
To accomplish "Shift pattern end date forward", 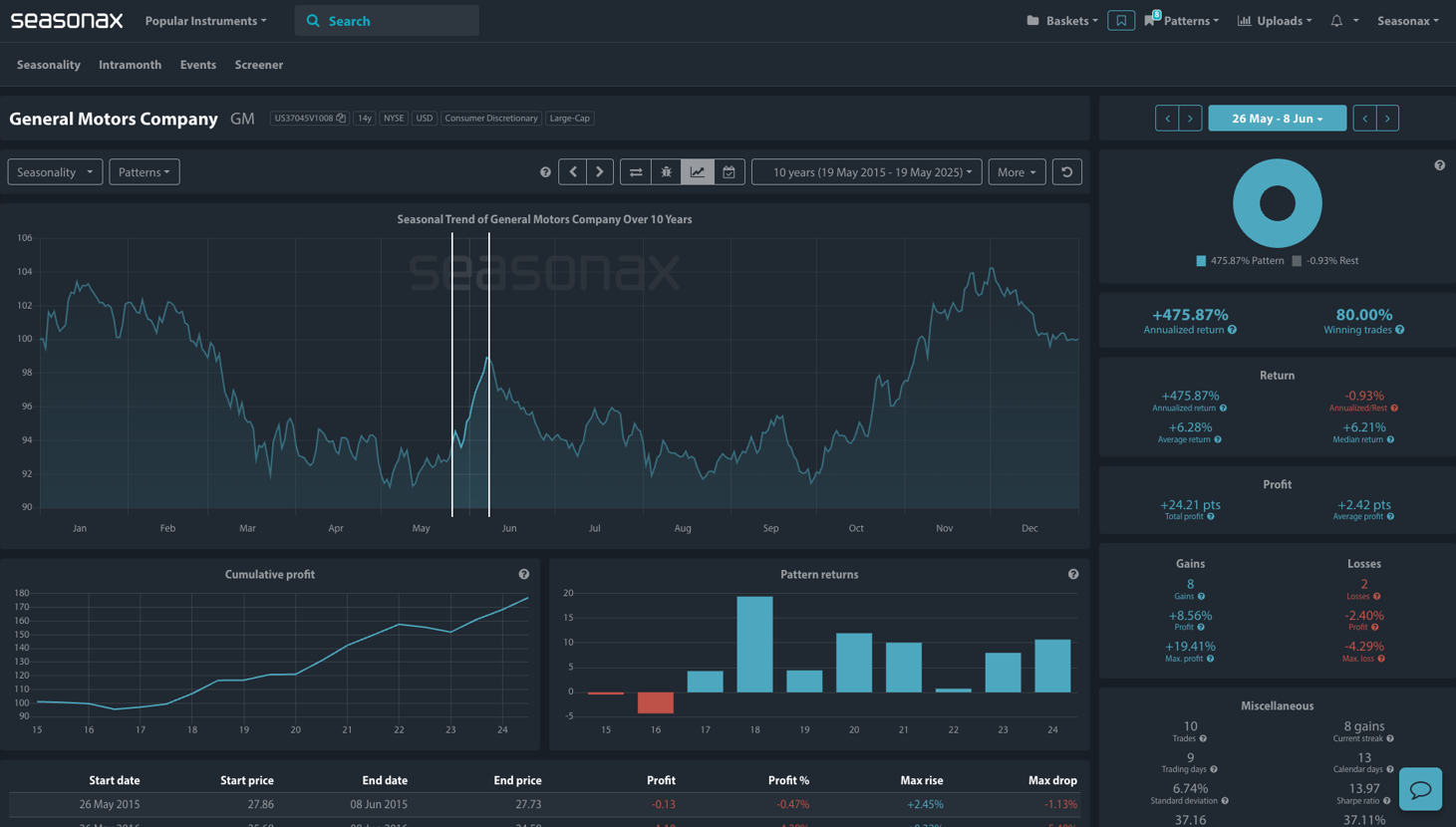I will pos(1387,119).
